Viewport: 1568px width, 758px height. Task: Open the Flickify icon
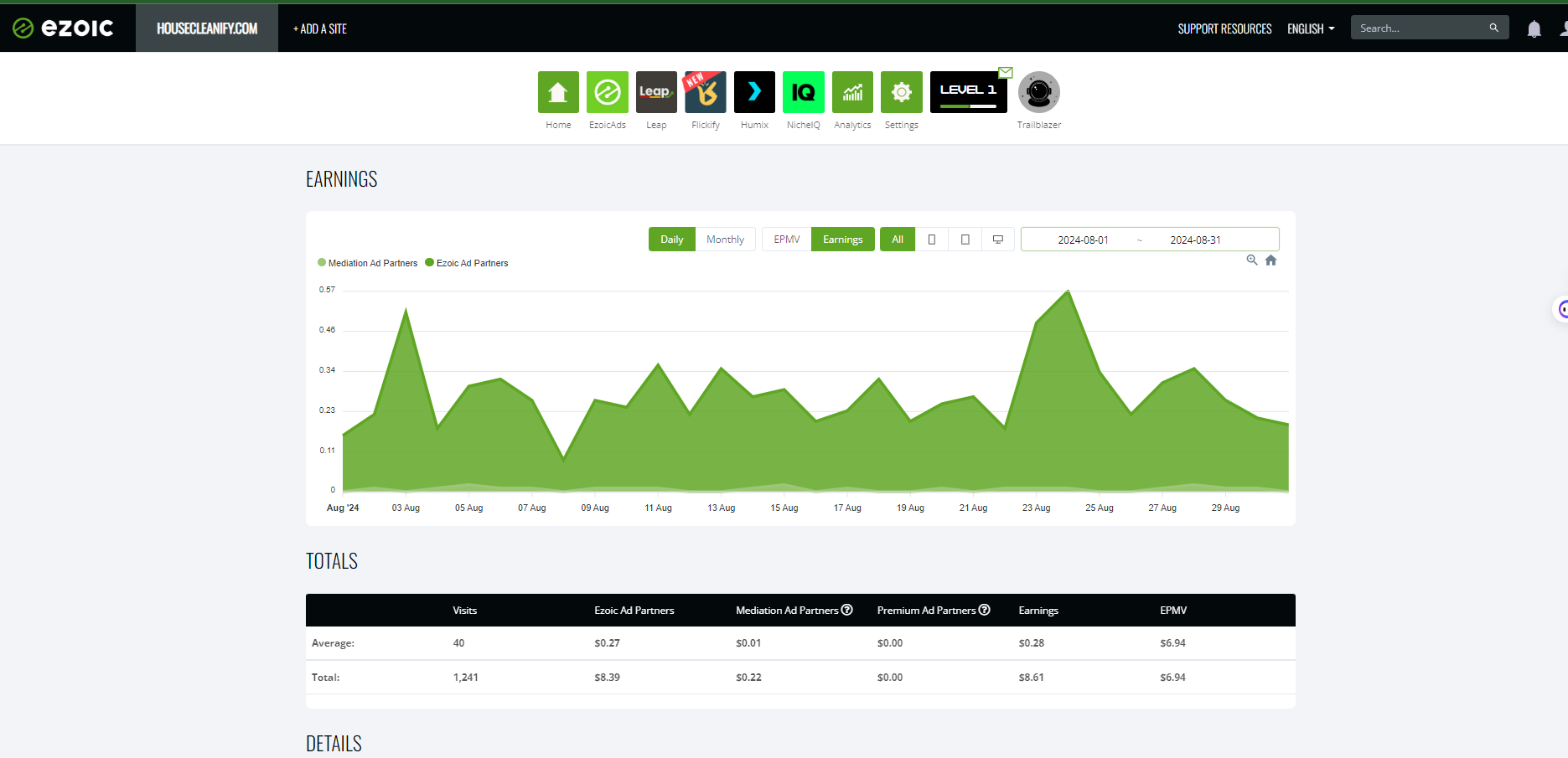click(706, 92)
